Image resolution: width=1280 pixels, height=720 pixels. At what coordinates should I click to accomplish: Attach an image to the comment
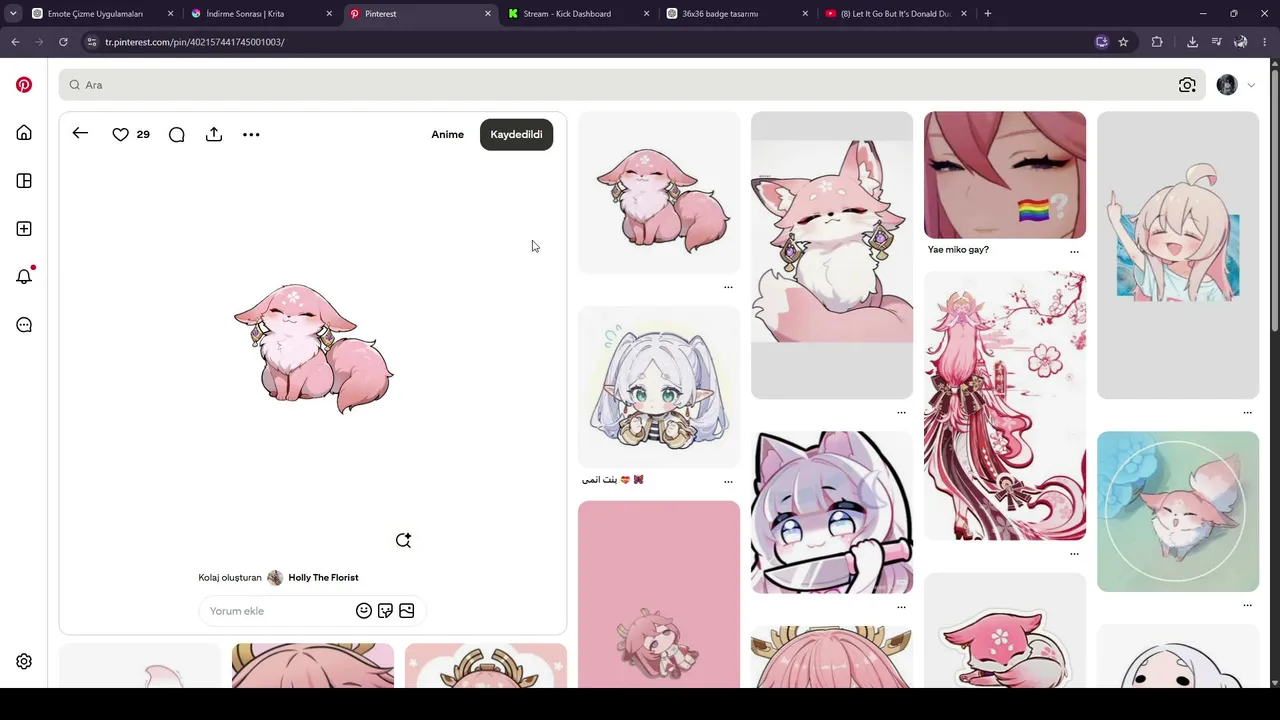(x=406, y=611)
